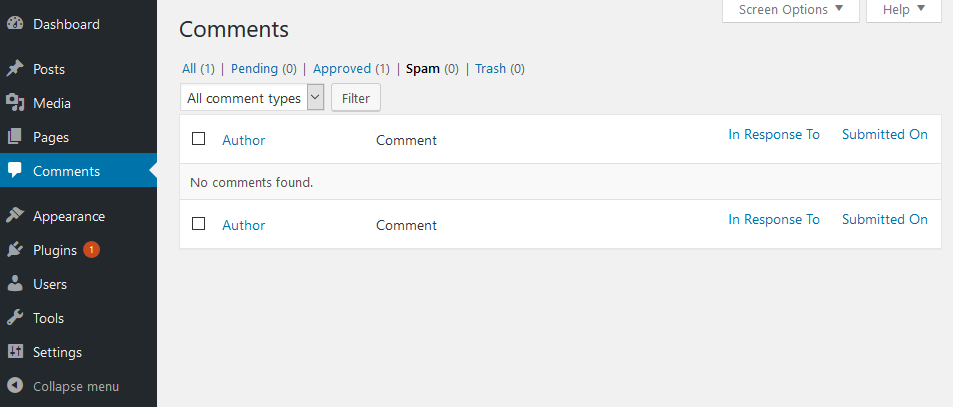Click the Plugins plug icon
Image resolution: width=953 pixels, height=407 pixels.
15,250
